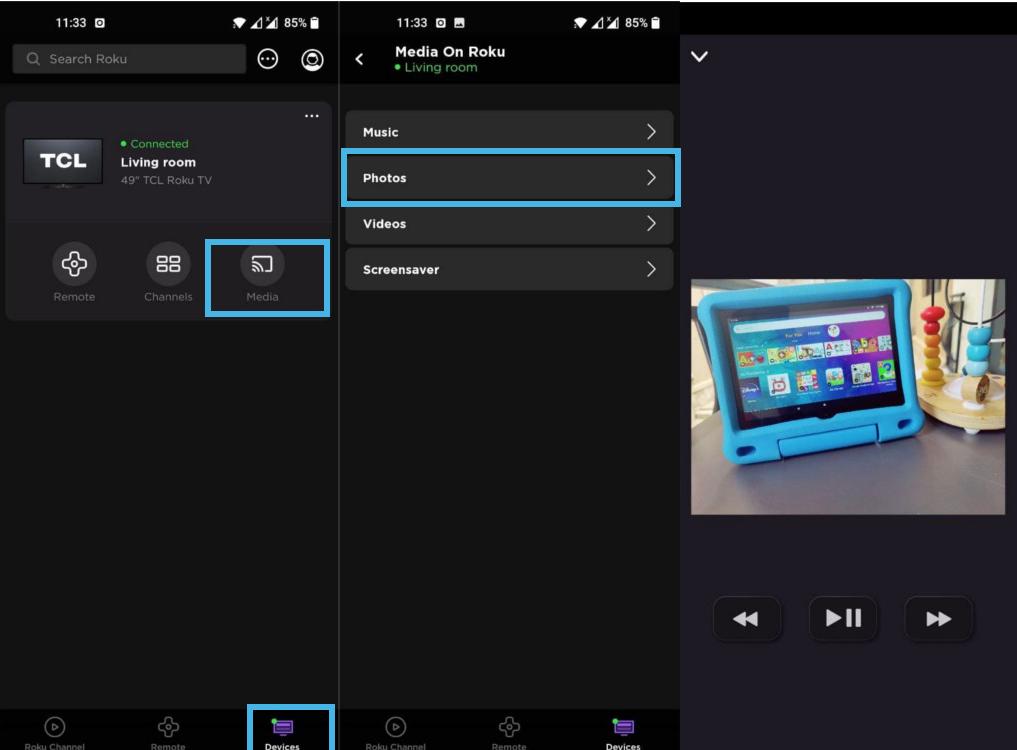Expand the Screensaver row chevron

651,269
